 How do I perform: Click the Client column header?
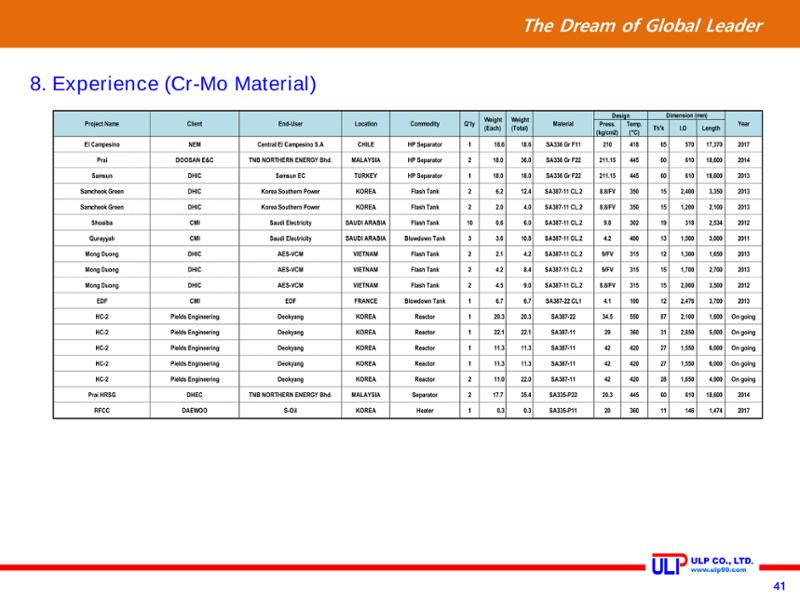(x=194, y=124)
